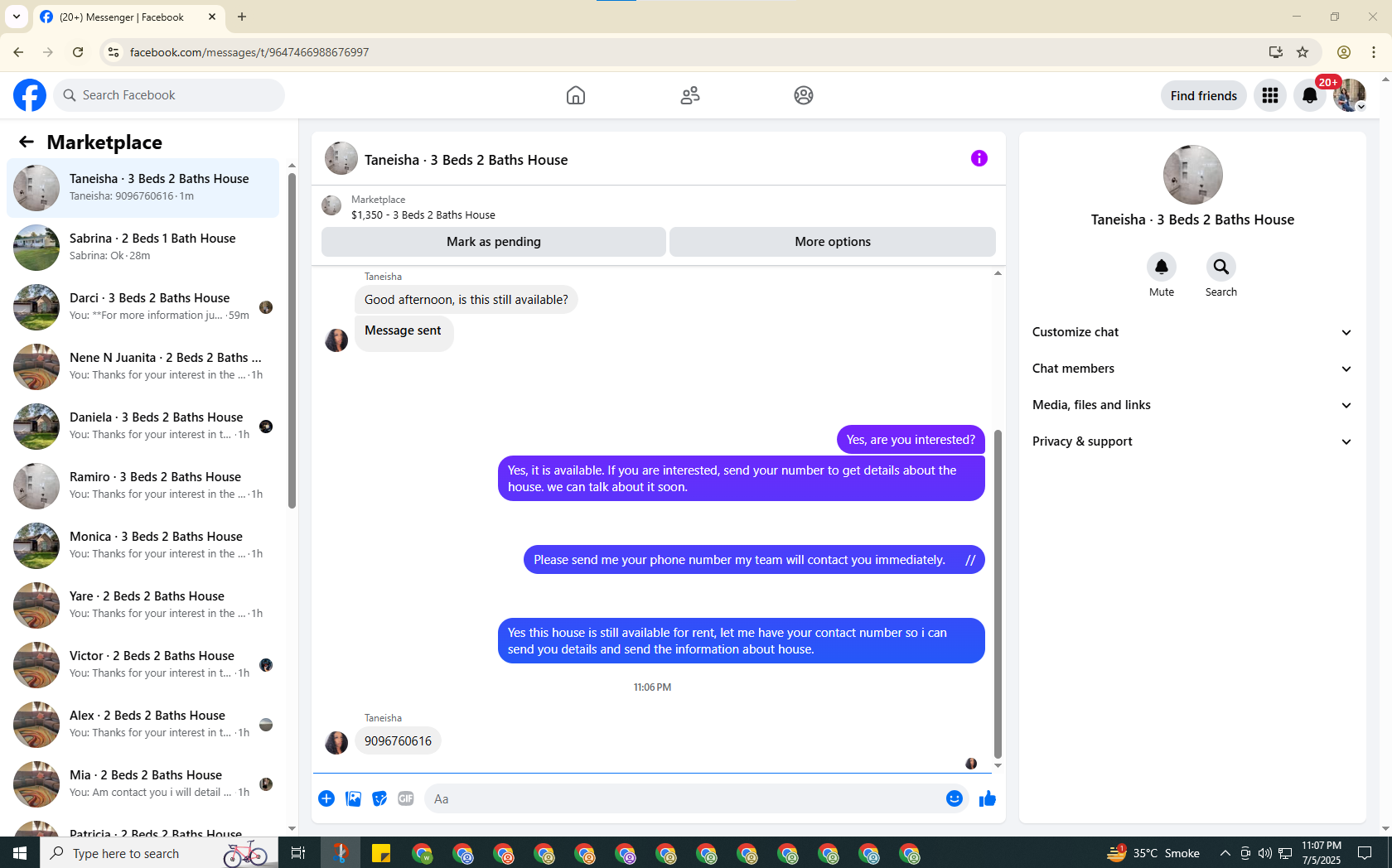Open the Windows notification center
Screen dimensions: 1392x868
pyautogui.click(x=1365, y=853)
